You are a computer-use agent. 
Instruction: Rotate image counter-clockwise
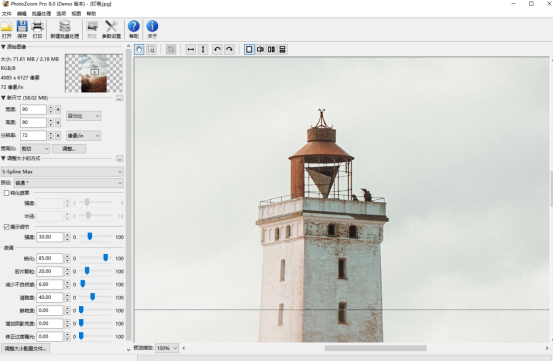217,49
